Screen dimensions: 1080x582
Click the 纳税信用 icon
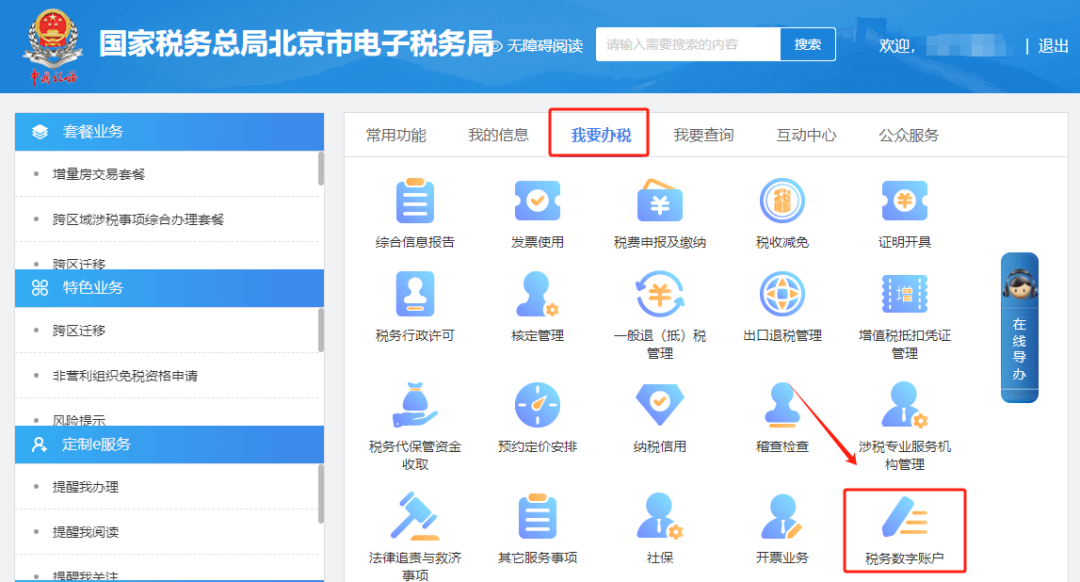click(x=660, y=405)
